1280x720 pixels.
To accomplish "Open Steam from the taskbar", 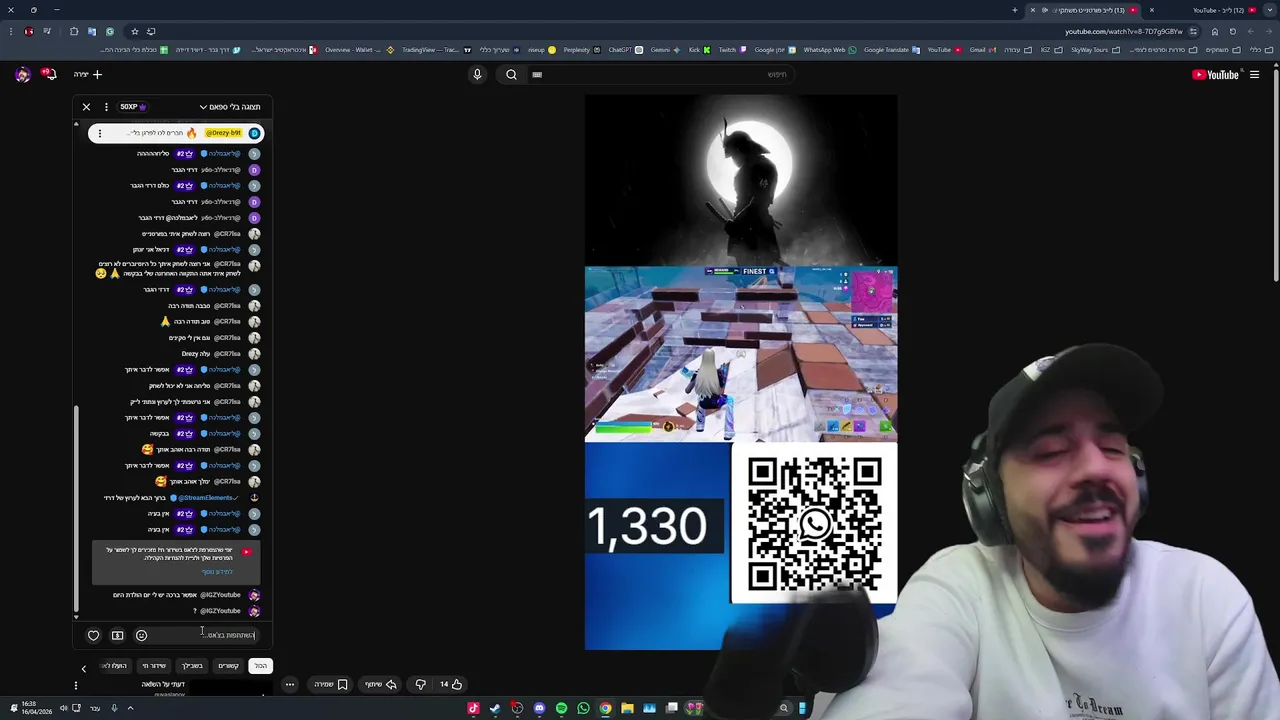I will [x=495, y=708].
